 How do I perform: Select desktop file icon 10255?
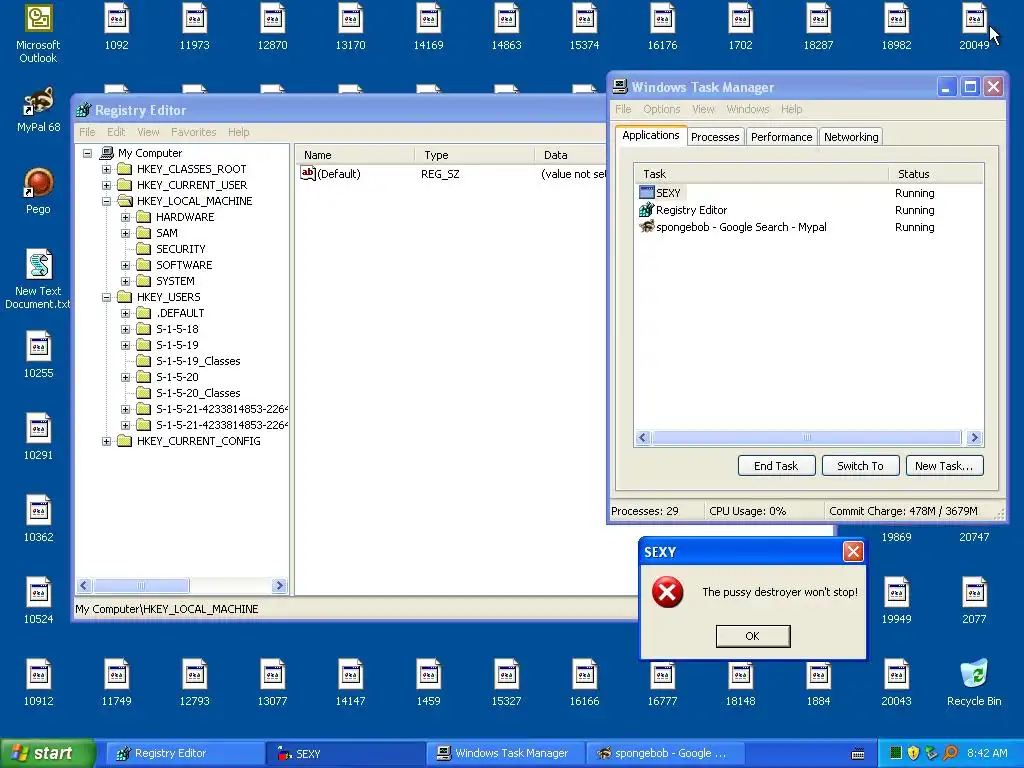pos(38,355)
